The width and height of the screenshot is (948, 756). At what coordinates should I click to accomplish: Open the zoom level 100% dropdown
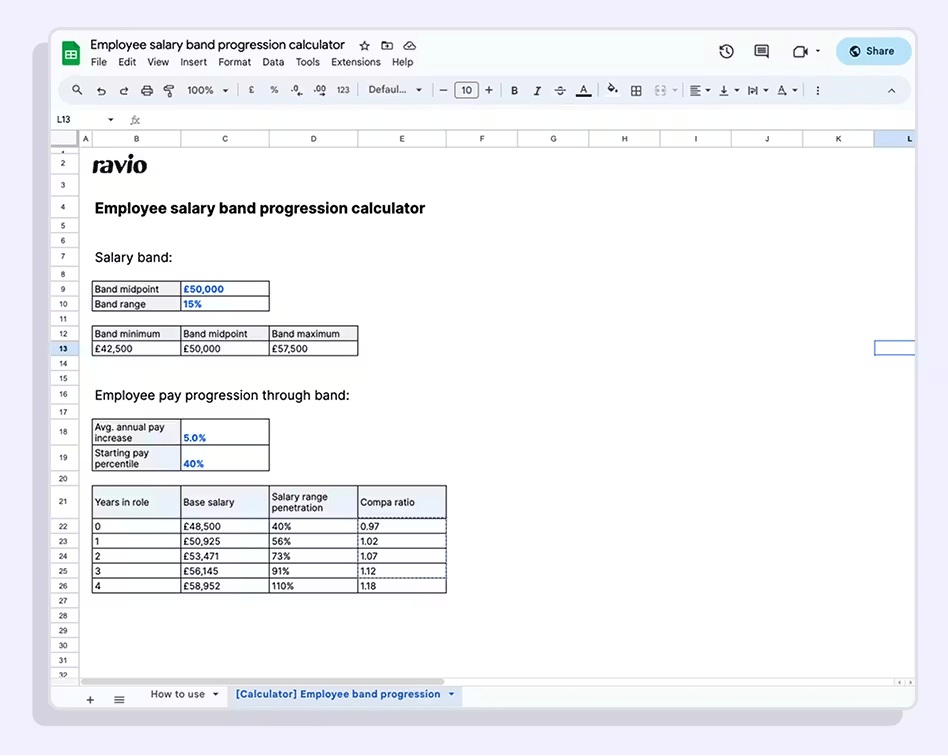207,90
